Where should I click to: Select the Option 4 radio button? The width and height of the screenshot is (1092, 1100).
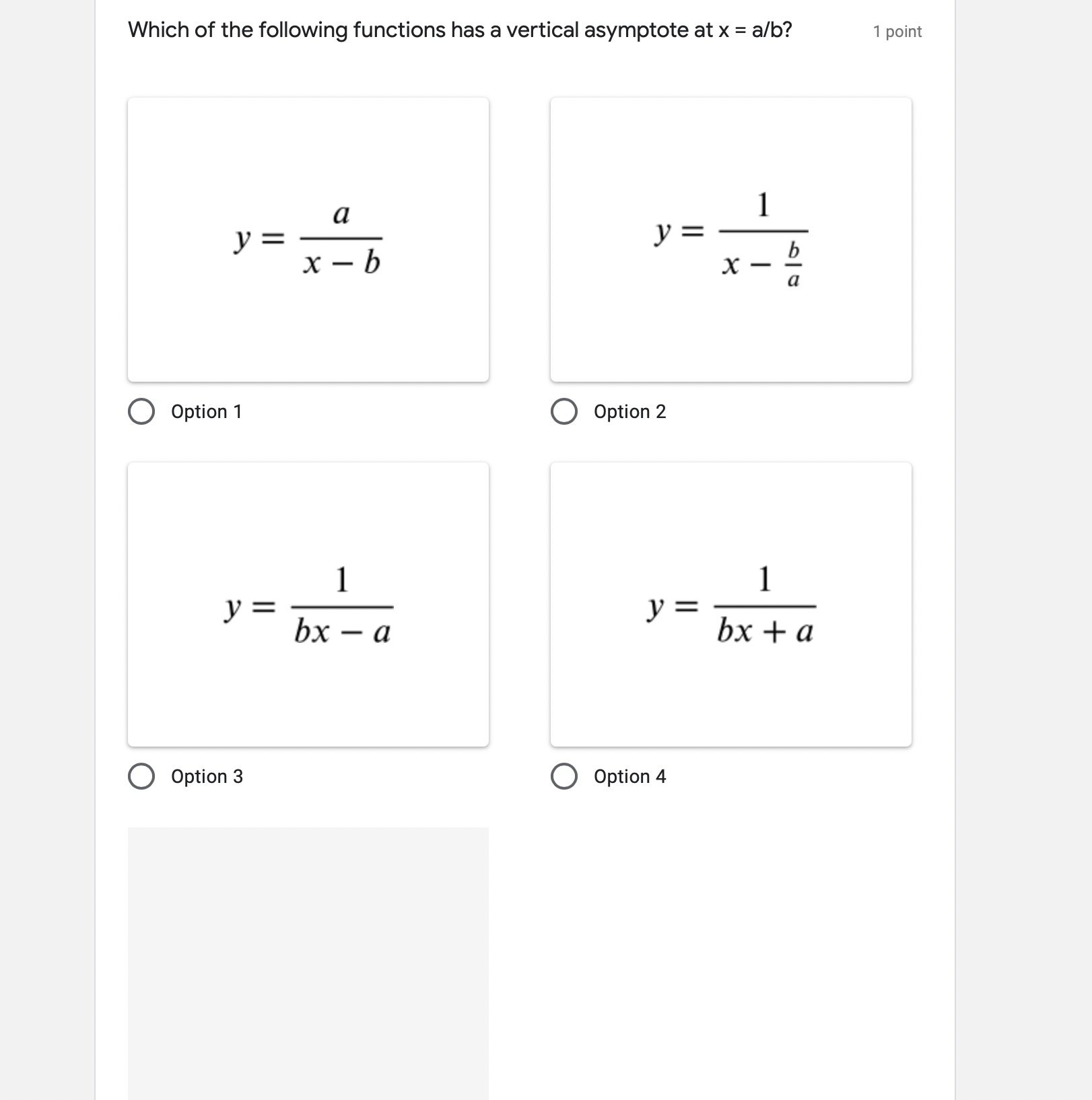[564, 776]
